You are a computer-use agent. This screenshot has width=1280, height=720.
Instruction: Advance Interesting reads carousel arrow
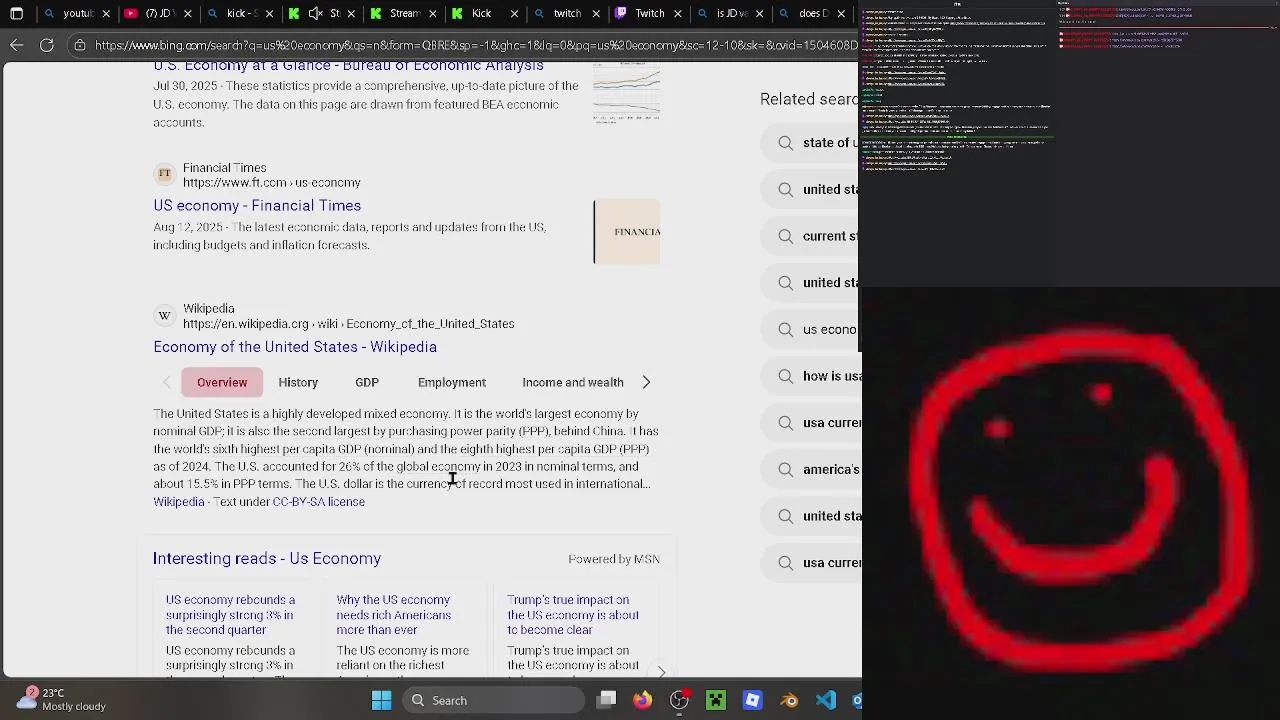(660, 672)
